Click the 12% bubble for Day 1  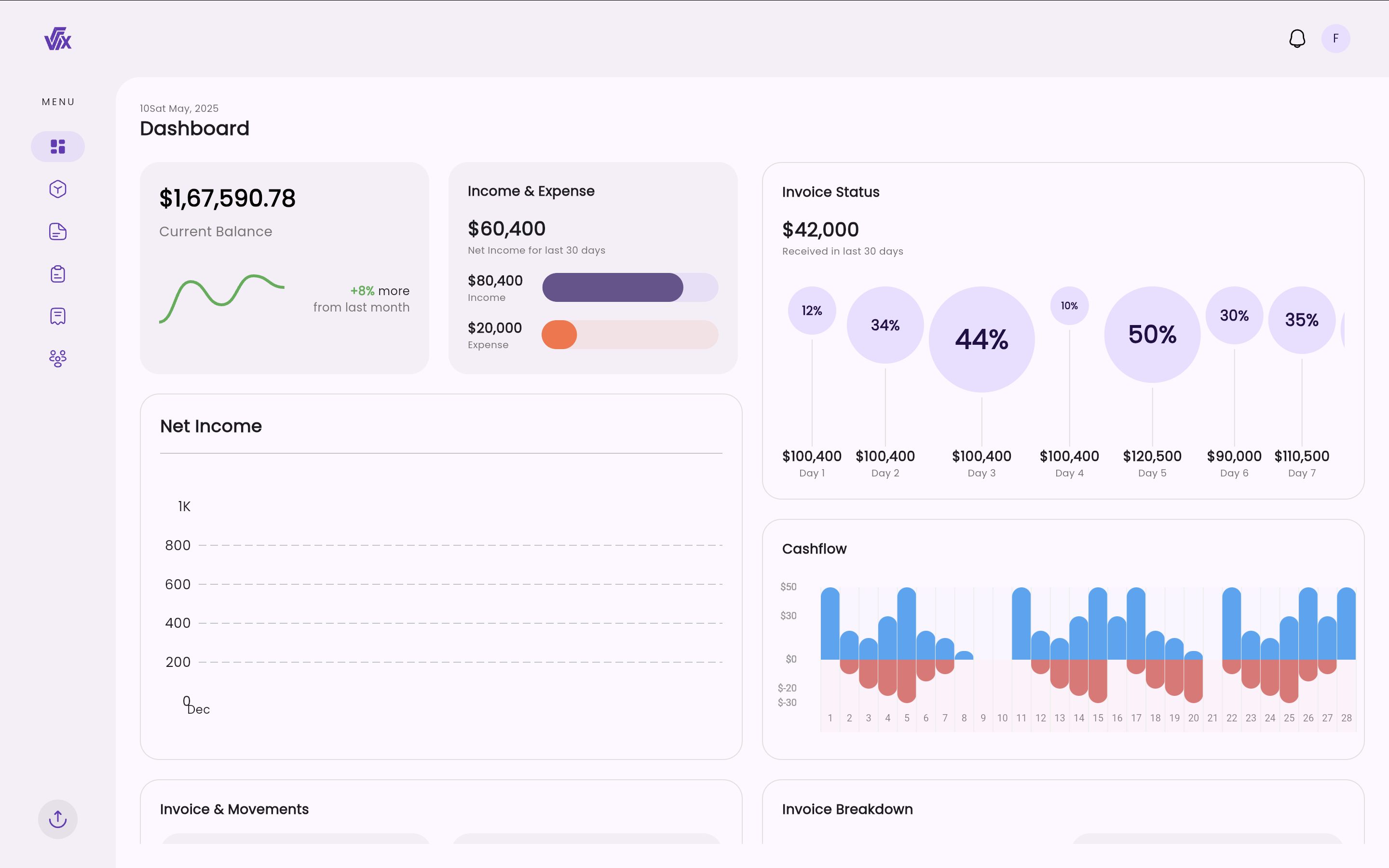pyautogui.click(x=812, y=311)
